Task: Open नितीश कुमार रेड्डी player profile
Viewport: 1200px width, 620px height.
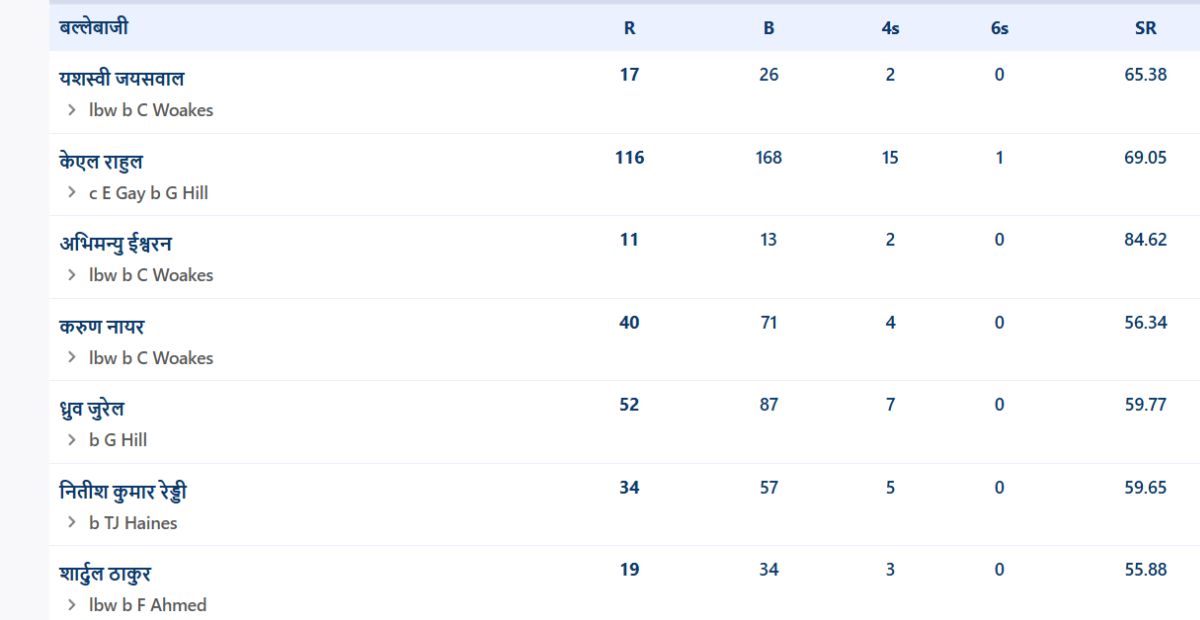Action: (123, 492)
